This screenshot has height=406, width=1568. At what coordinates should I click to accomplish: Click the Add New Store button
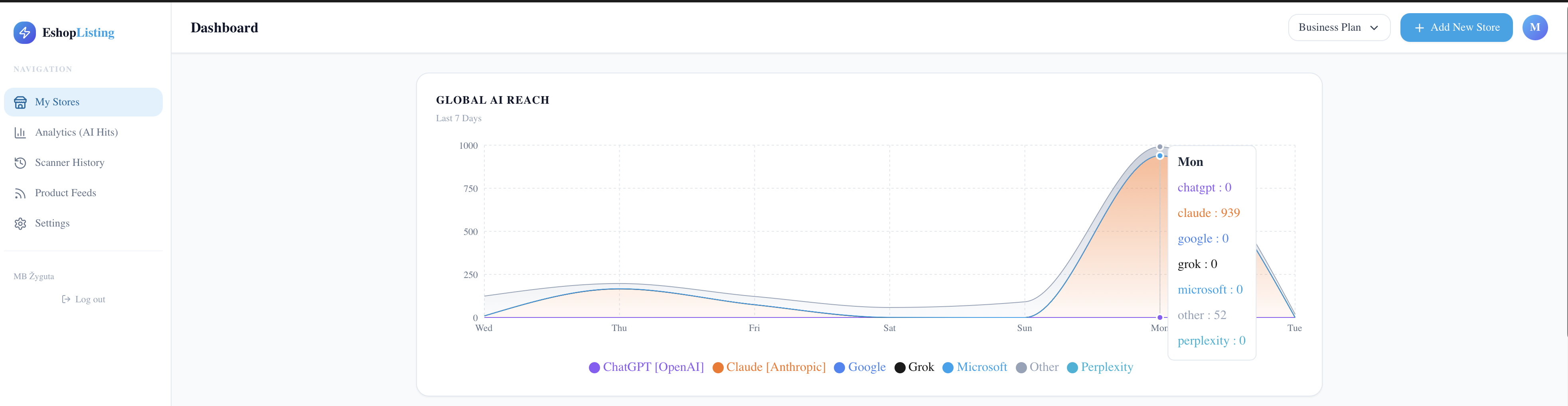tap(1456, 28)
